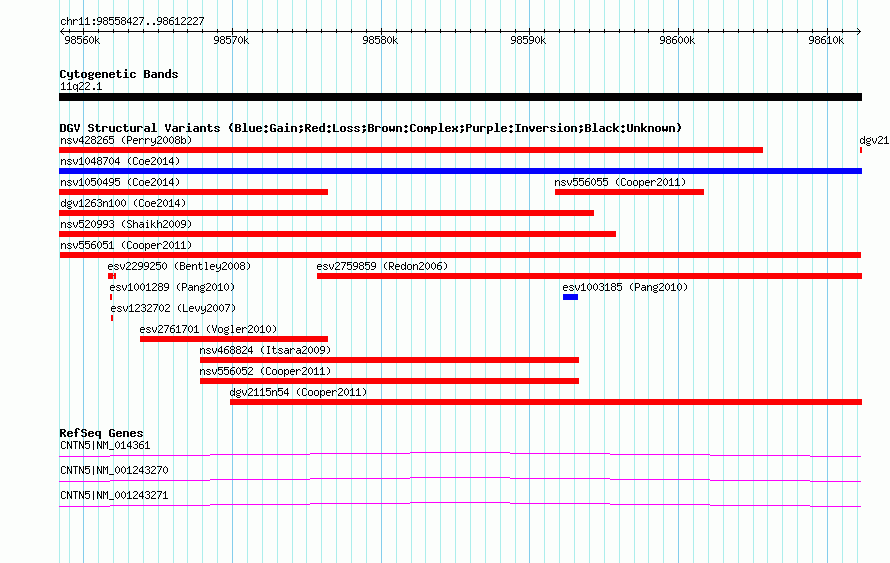Viewport: 890px width, 563px height.
Task: Open the CNTN5|NM_001243271 gene label
Action: (x=114, y=495)
